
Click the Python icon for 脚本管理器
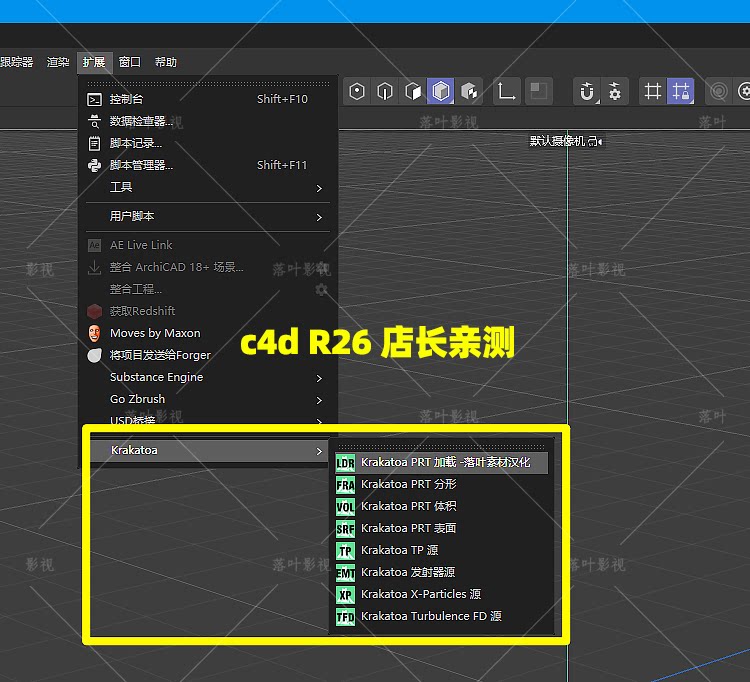coord(94,165)
